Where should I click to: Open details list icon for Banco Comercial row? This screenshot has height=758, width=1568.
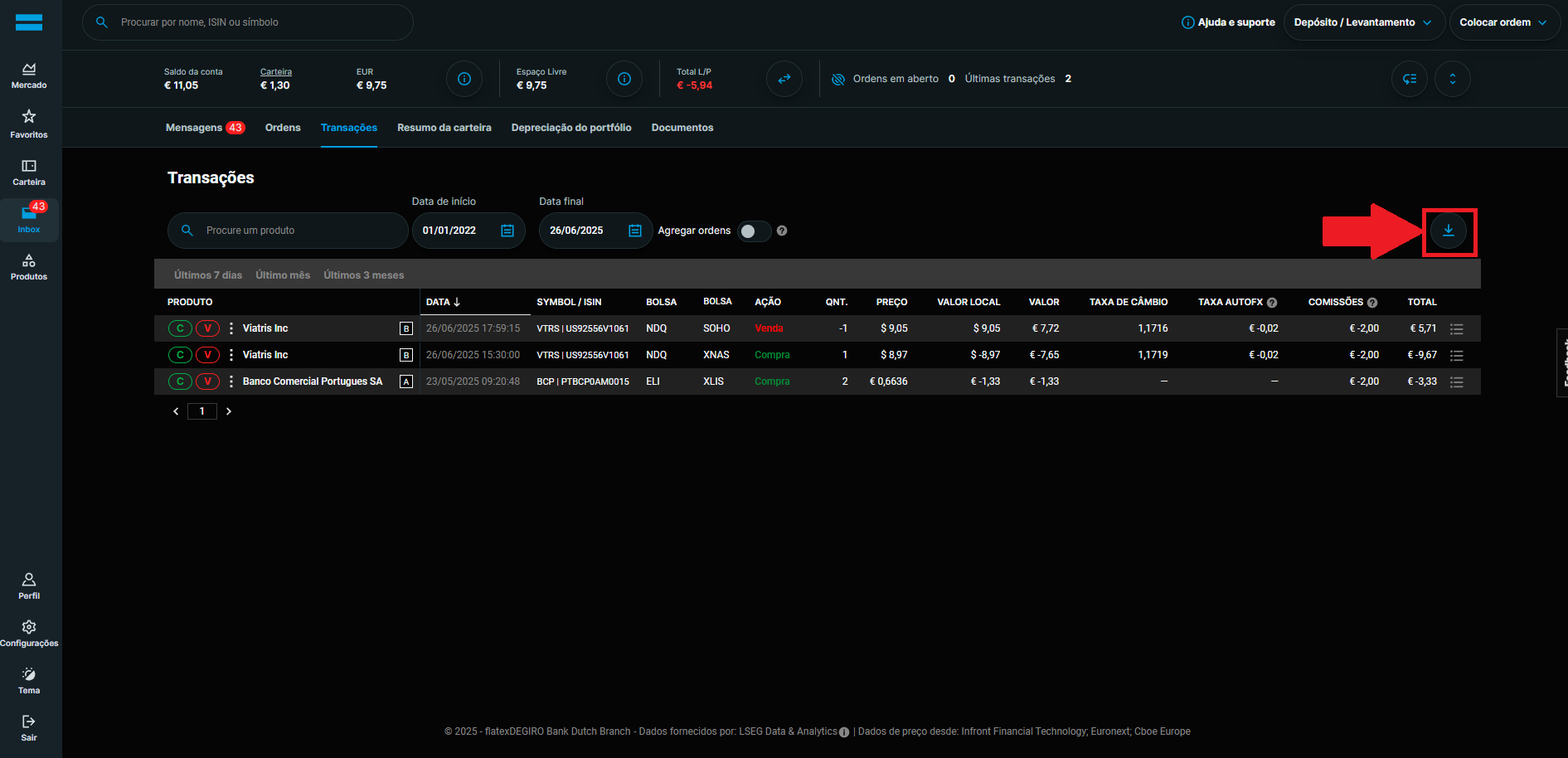pos(1457,382)
